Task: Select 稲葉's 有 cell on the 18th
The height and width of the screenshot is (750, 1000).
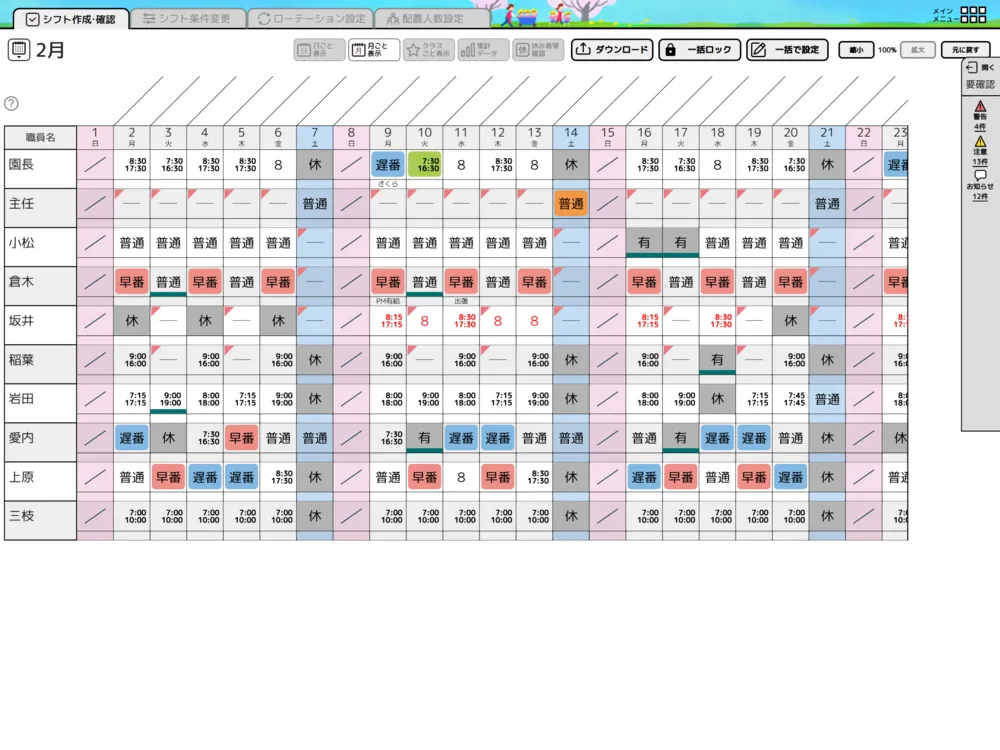Action: [717, 360]
